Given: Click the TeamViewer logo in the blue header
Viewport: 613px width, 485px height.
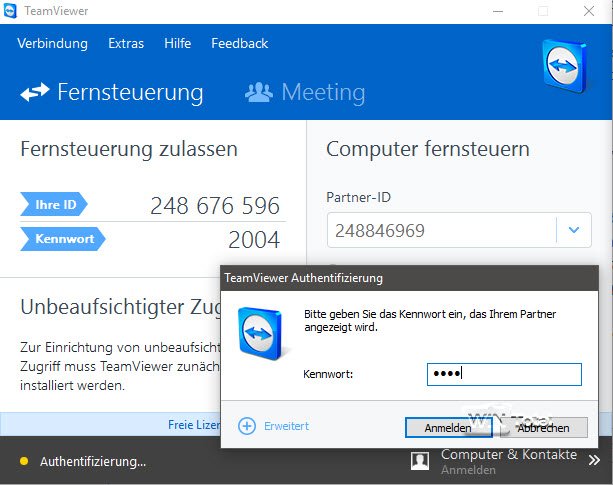Looking at the screenshot, I should pos(565,66).
